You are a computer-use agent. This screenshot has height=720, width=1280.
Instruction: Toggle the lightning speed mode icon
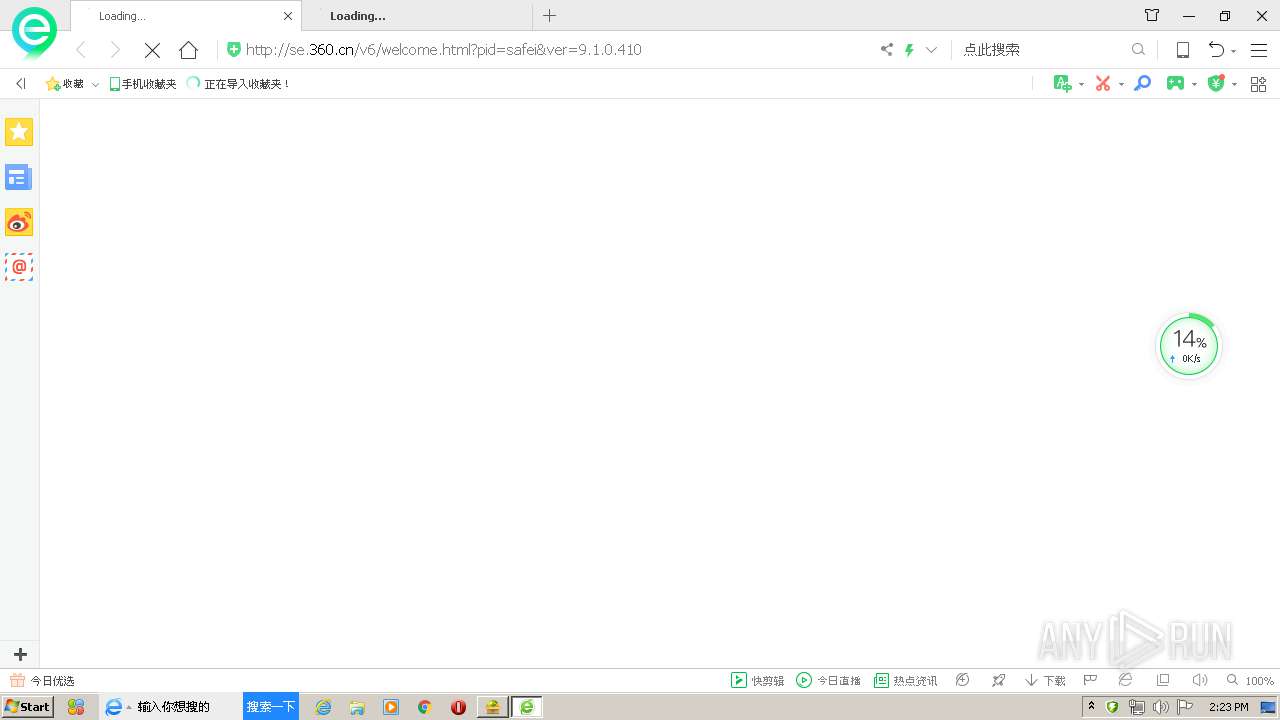click(x=909, y=49)
